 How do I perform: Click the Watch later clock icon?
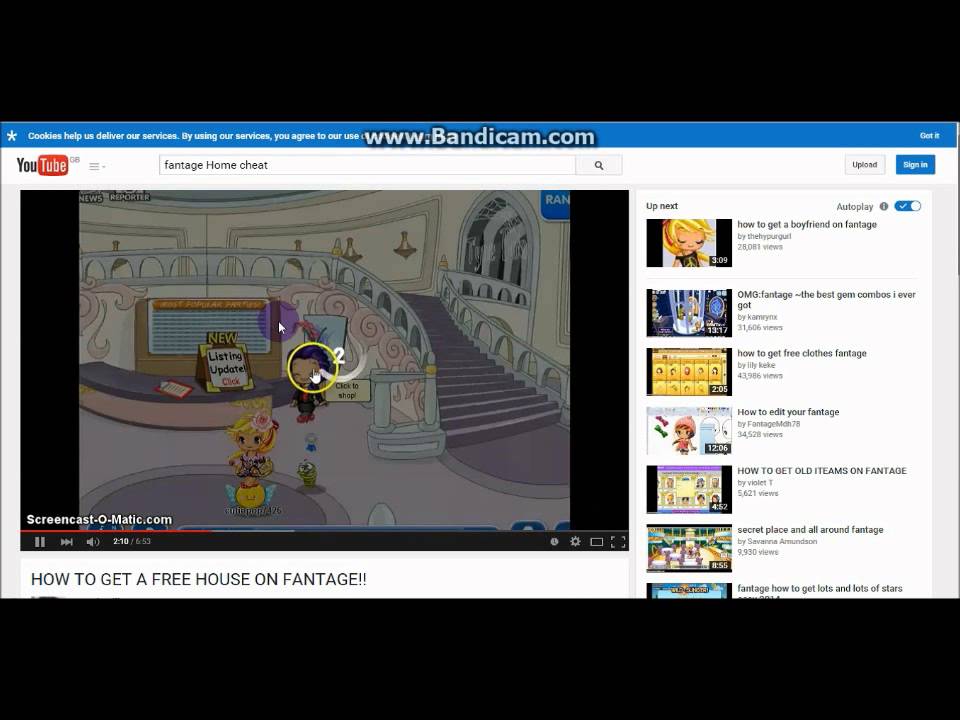pyautogui.click(x=554, y=542)
